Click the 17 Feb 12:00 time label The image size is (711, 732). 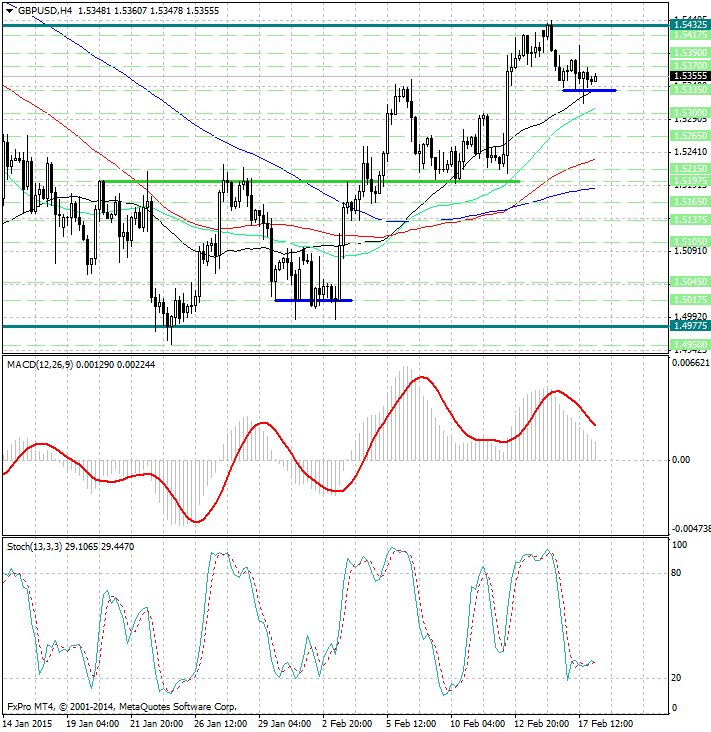[x=606, y=724]
